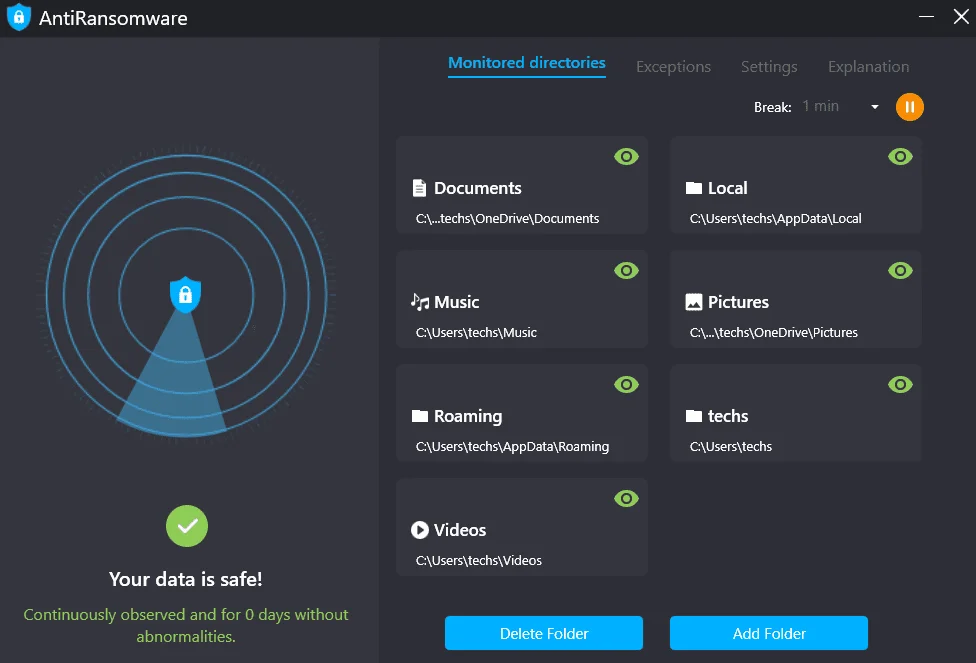This screenshot has height=663, width=976.
Task: Click the Delete Folder button
Action: (x=543, y=633)
